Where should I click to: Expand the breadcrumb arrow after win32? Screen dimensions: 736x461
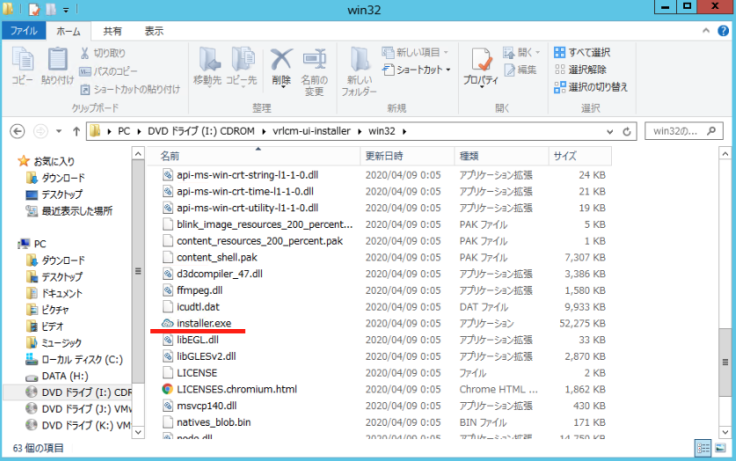pyautogui.click(x=404, y=131)
